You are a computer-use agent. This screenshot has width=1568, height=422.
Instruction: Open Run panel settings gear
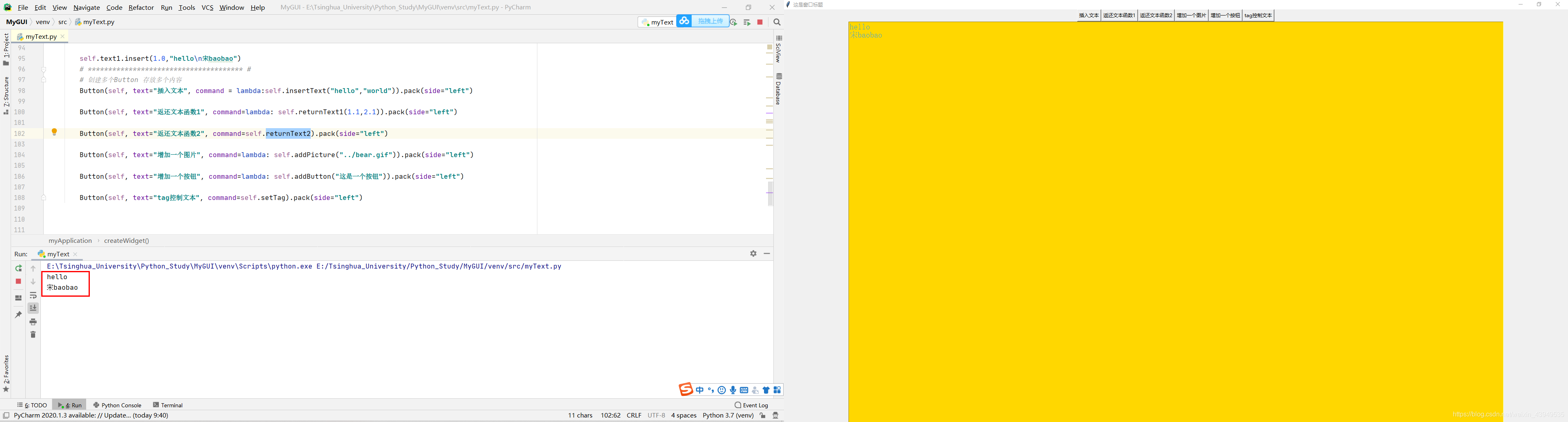(753, 253)
